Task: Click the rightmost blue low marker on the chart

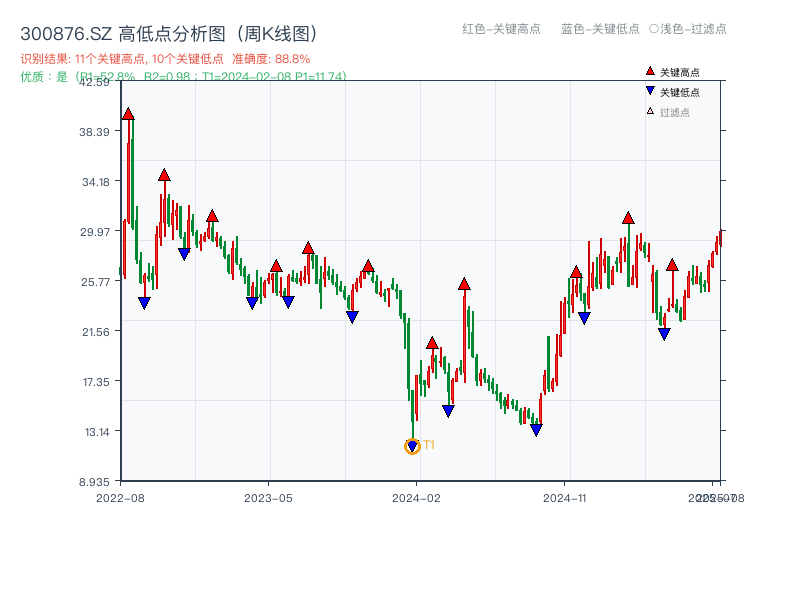Action: 663,331
